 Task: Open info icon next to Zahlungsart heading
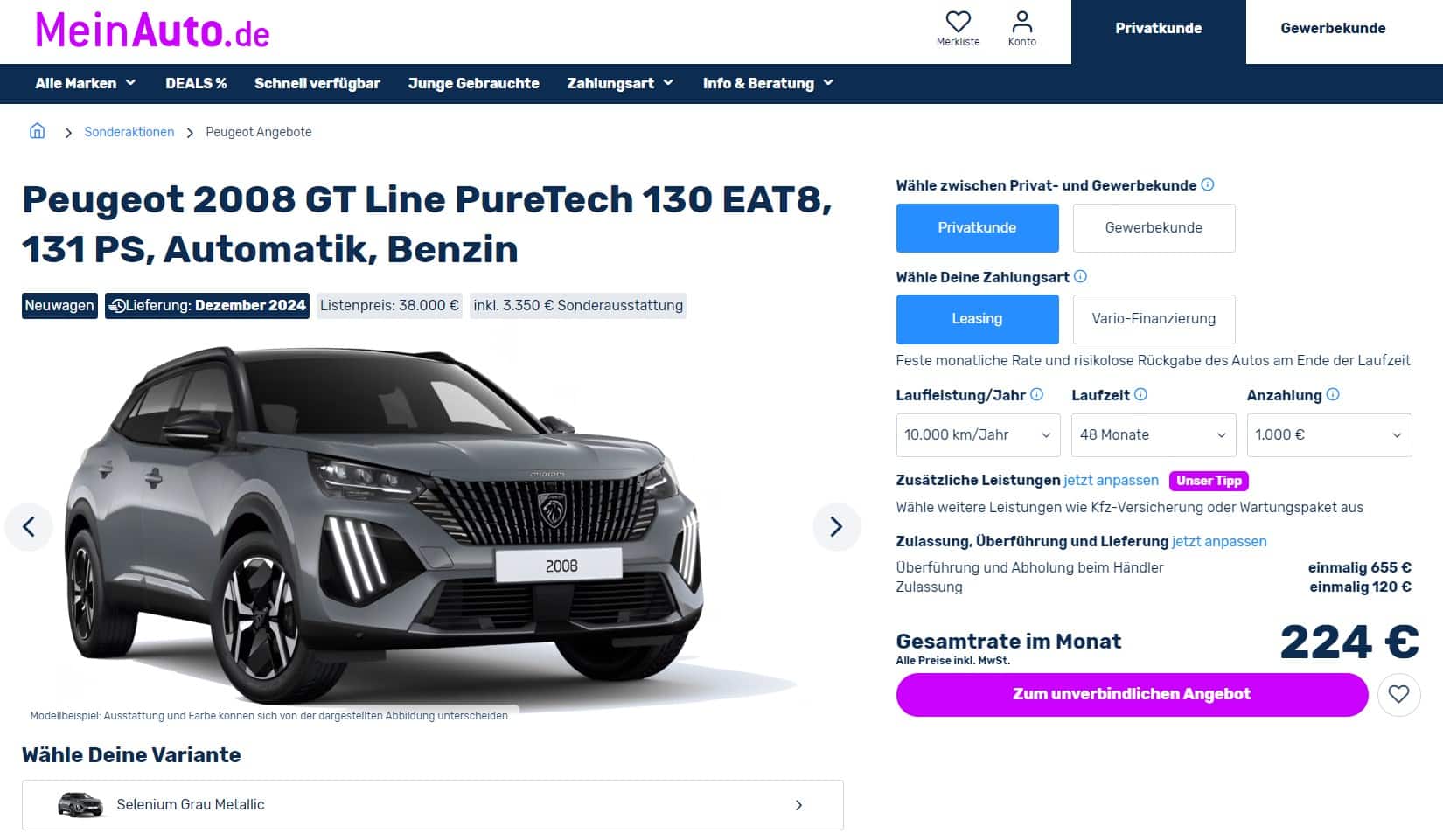click(1080, 276)
